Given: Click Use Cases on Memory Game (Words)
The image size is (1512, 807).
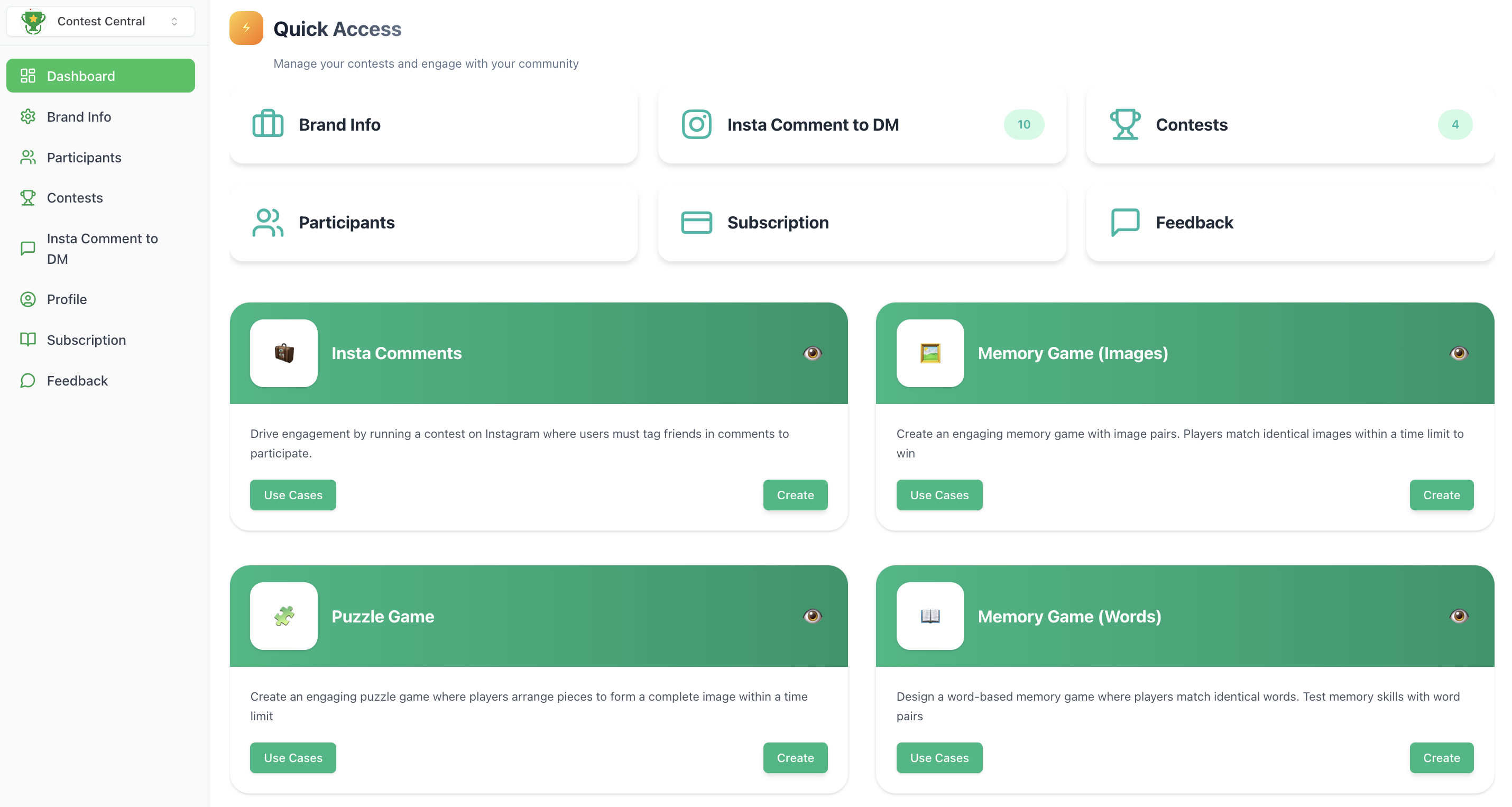Looking at the screenshot, I should pyautogui.click(x=938, y=758).
